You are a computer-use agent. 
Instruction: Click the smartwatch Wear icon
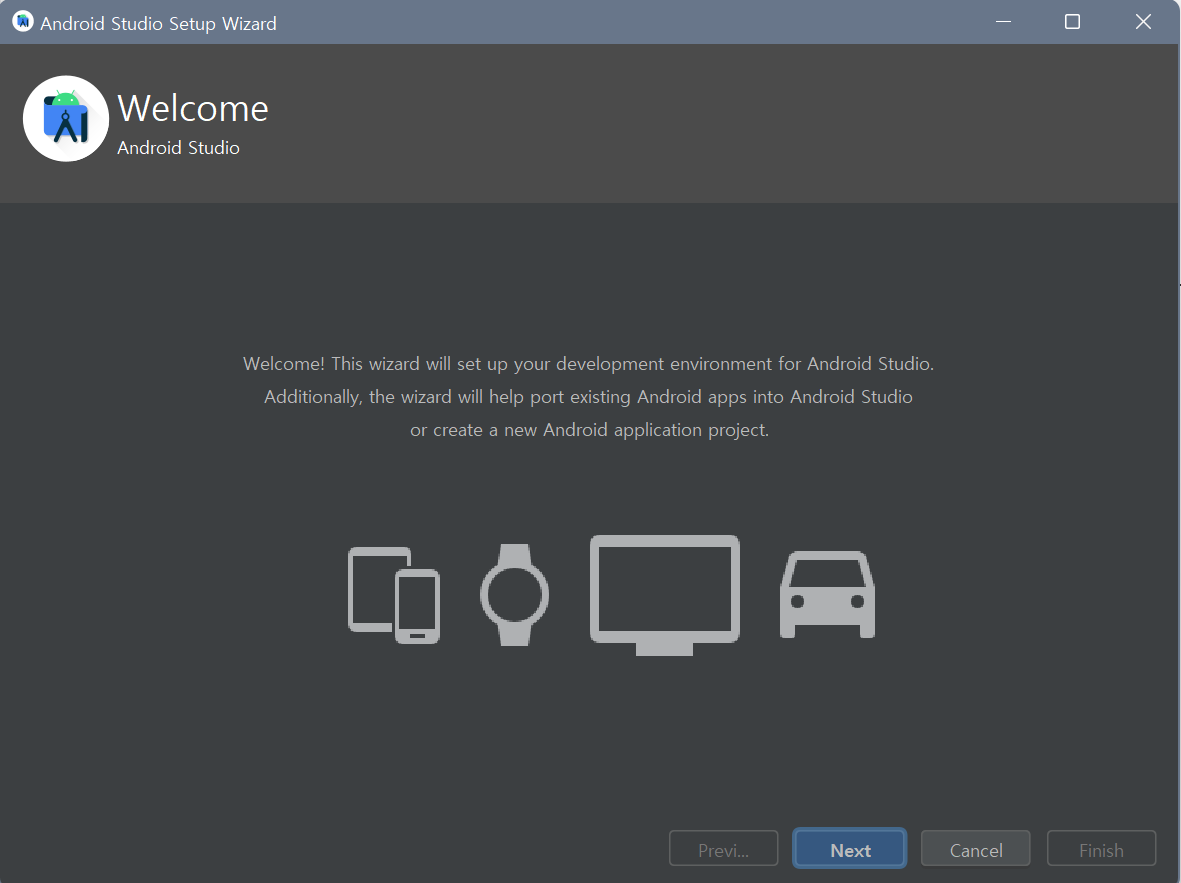[x=514, y=594]
